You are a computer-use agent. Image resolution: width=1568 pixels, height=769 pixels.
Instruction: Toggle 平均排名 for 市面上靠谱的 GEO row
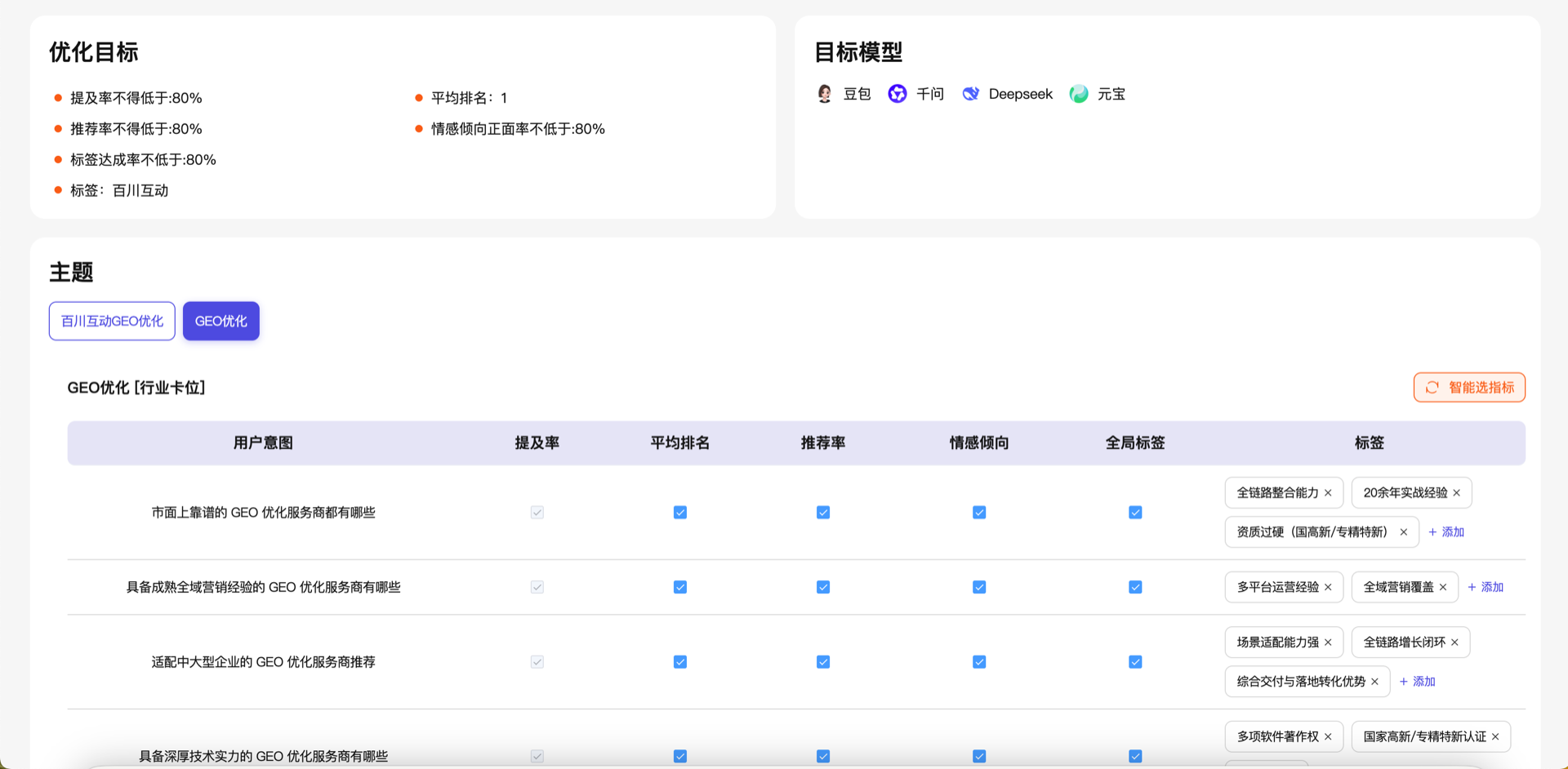(x=680, y=513)
